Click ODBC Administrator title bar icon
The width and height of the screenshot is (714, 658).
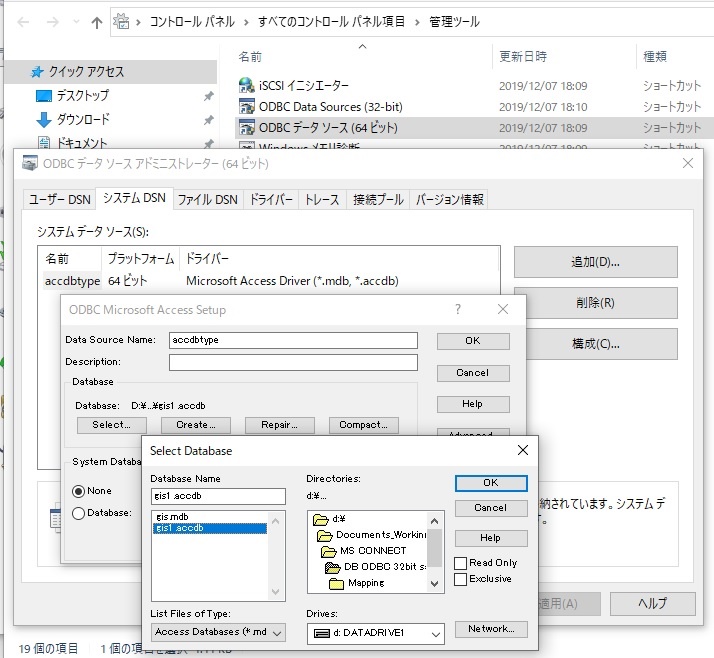click(x=30, y=163)
